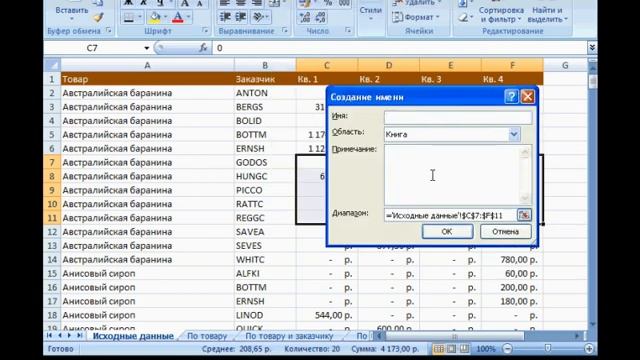Select the LINOD customer cell

pyautogui.click(x=265, y=315)
